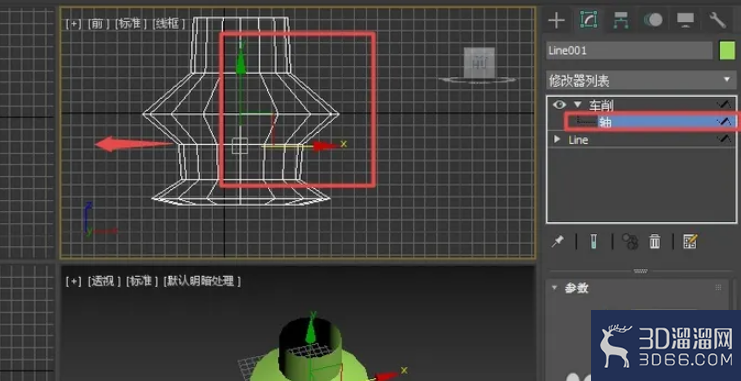Open the 修改器列表 dropdown
The width and height of the screenshot is (741, 381).
[x=641, y=81]
